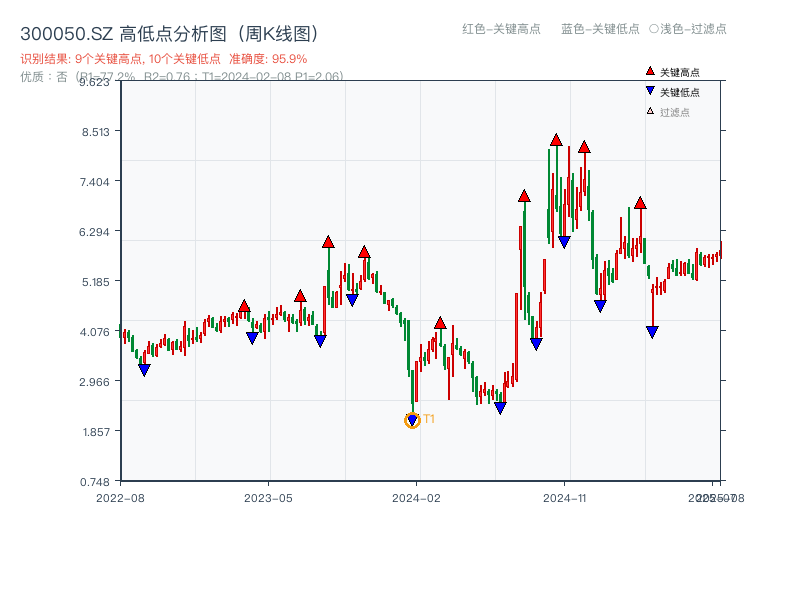This screenshot has height=600, width=800.
Task: Toggle the 过滤点 legend entry with hollow triangle
Action: [668, 112]
